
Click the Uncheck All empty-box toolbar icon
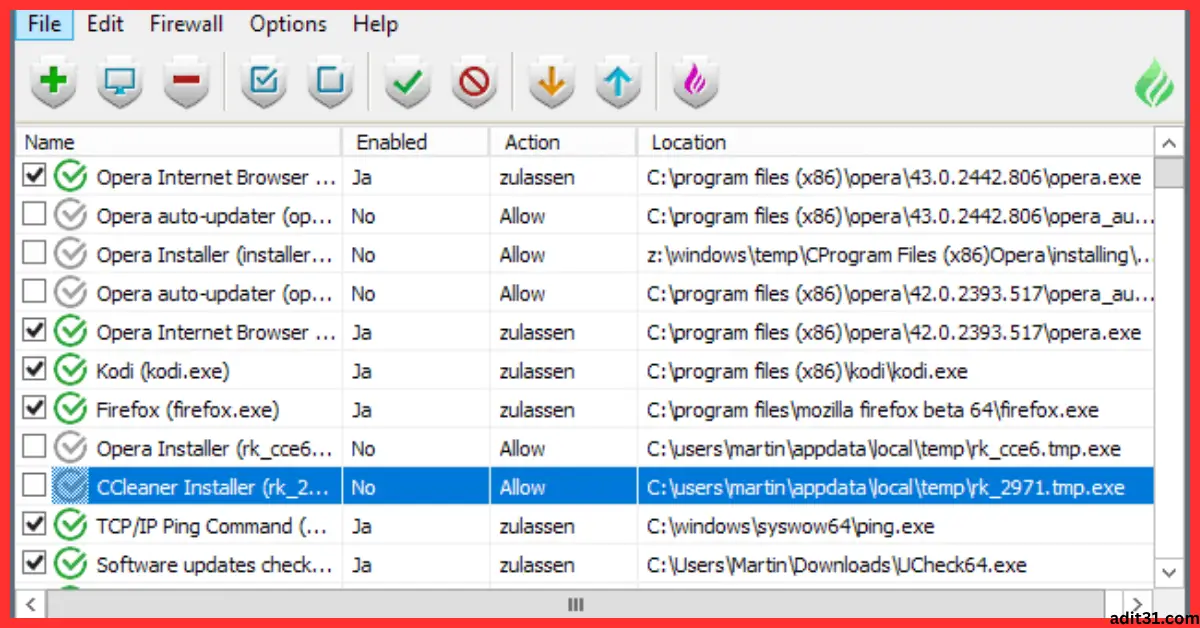click(329, 83)
